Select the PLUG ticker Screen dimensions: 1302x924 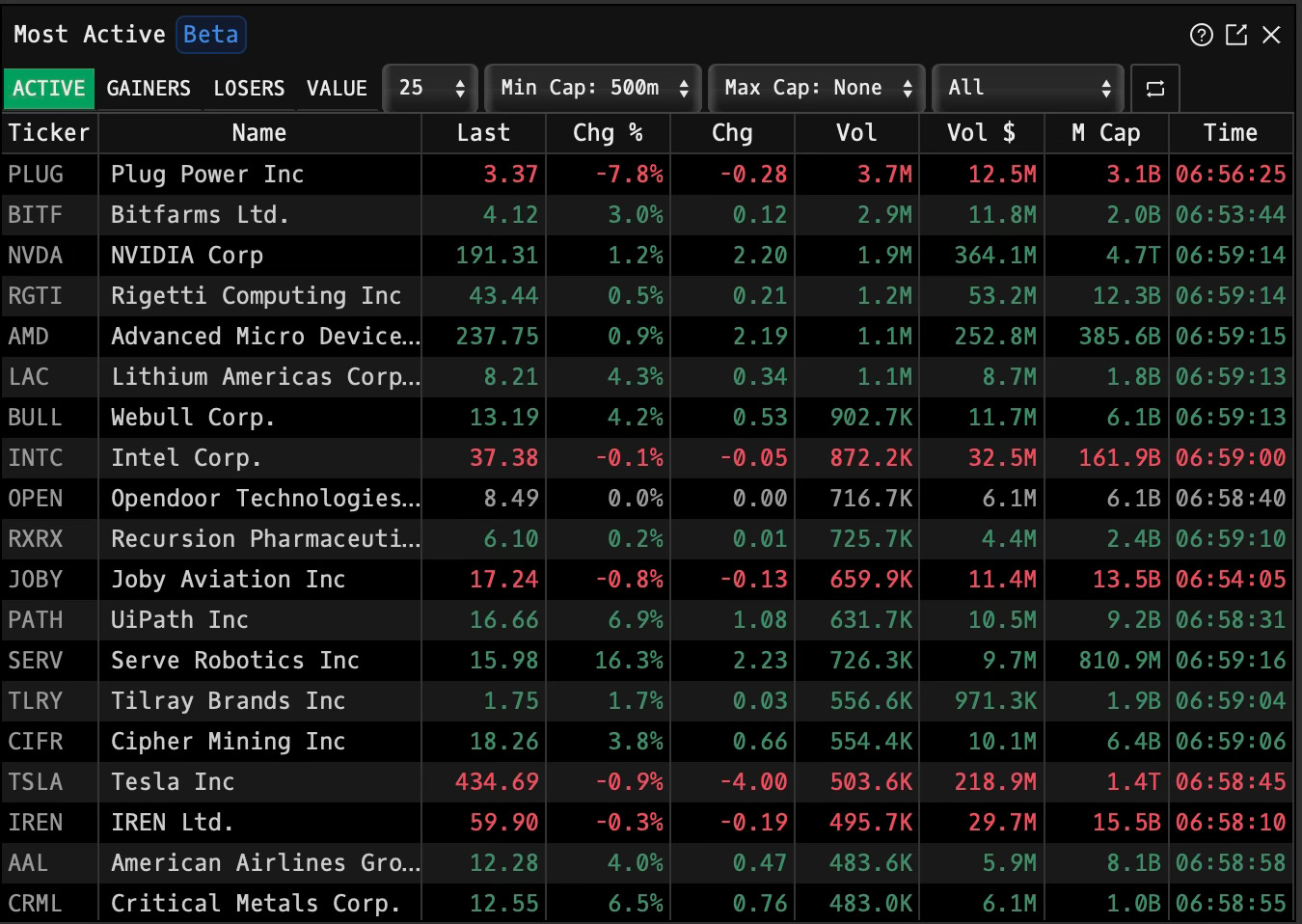(x=36, y=175)
